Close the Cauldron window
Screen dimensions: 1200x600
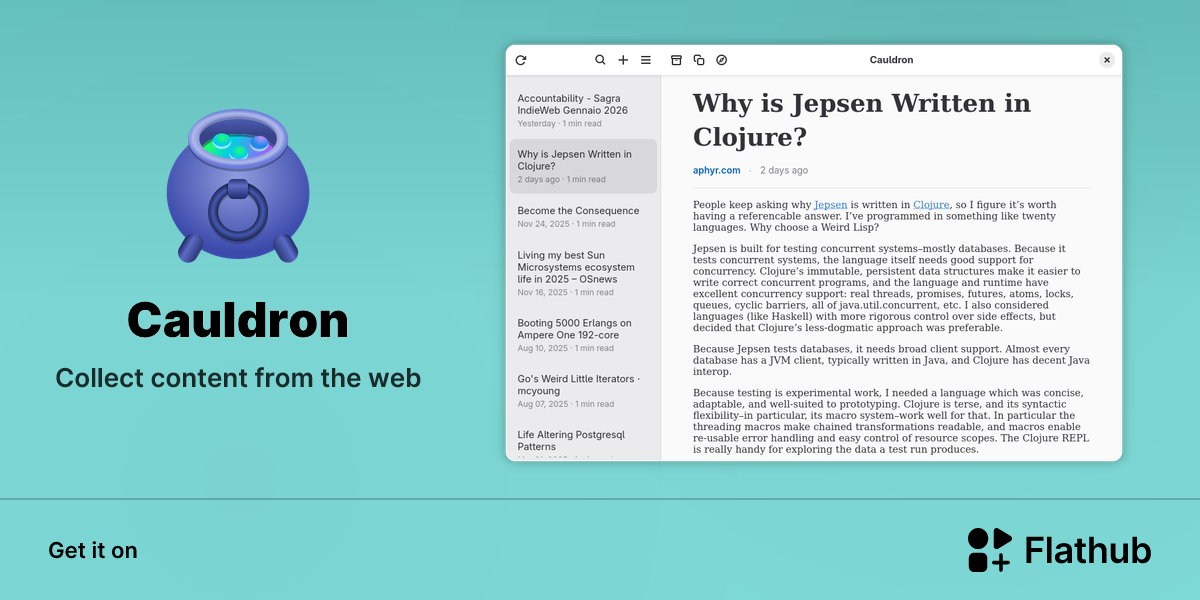coord(1107,60)
